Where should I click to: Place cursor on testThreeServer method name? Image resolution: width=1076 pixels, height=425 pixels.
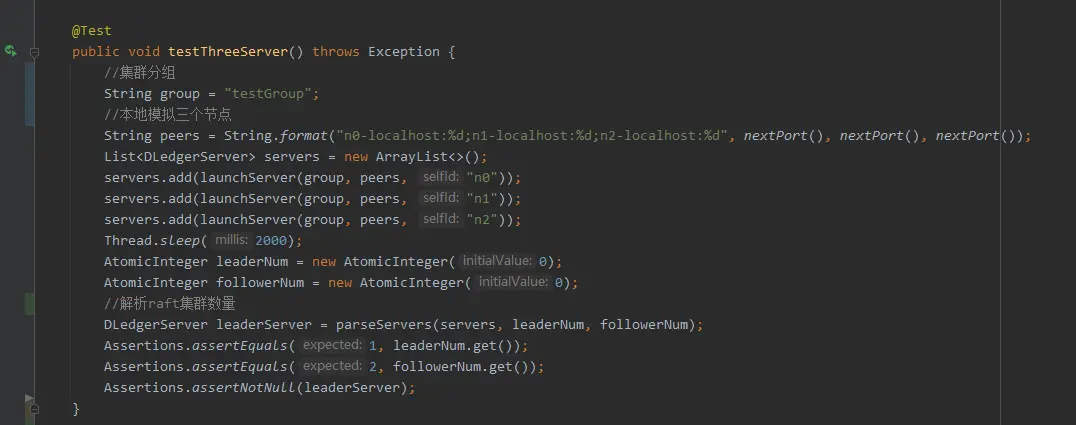tap(228, 51)
